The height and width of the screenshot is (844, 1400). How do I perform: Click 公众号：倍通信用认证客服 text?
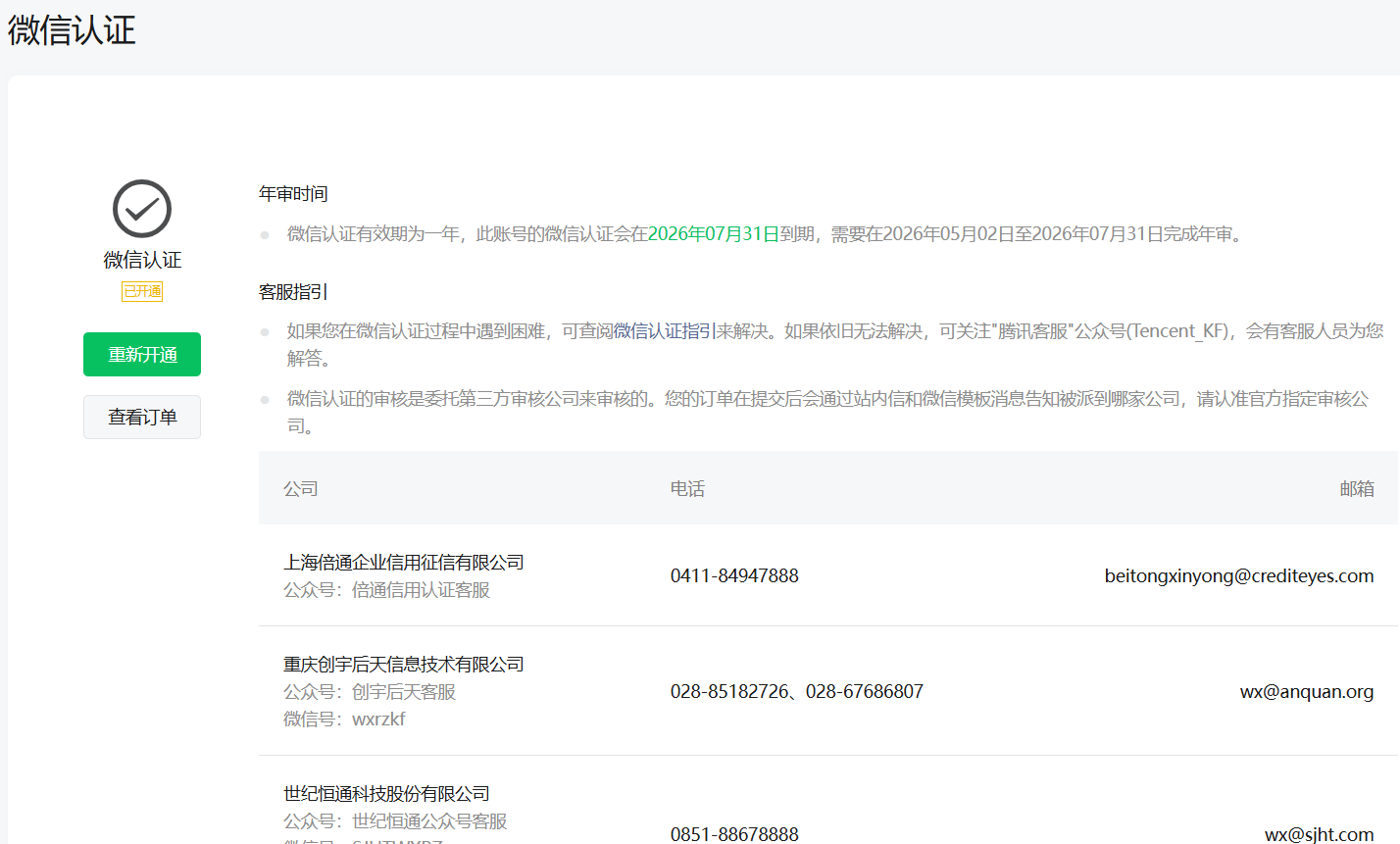[x=386, y=590]
